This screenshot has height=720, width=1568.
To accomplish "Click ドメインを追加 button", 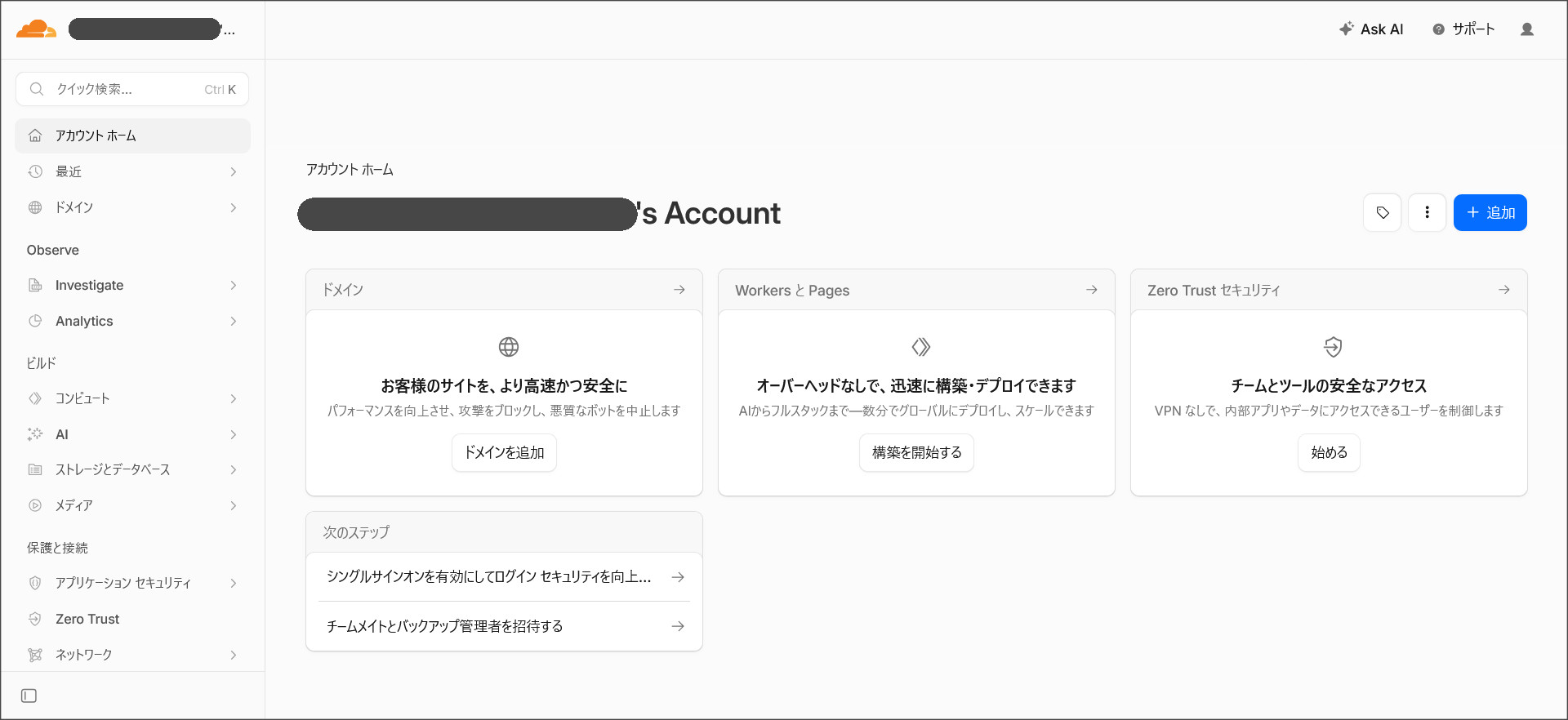I will click(504, 452).
